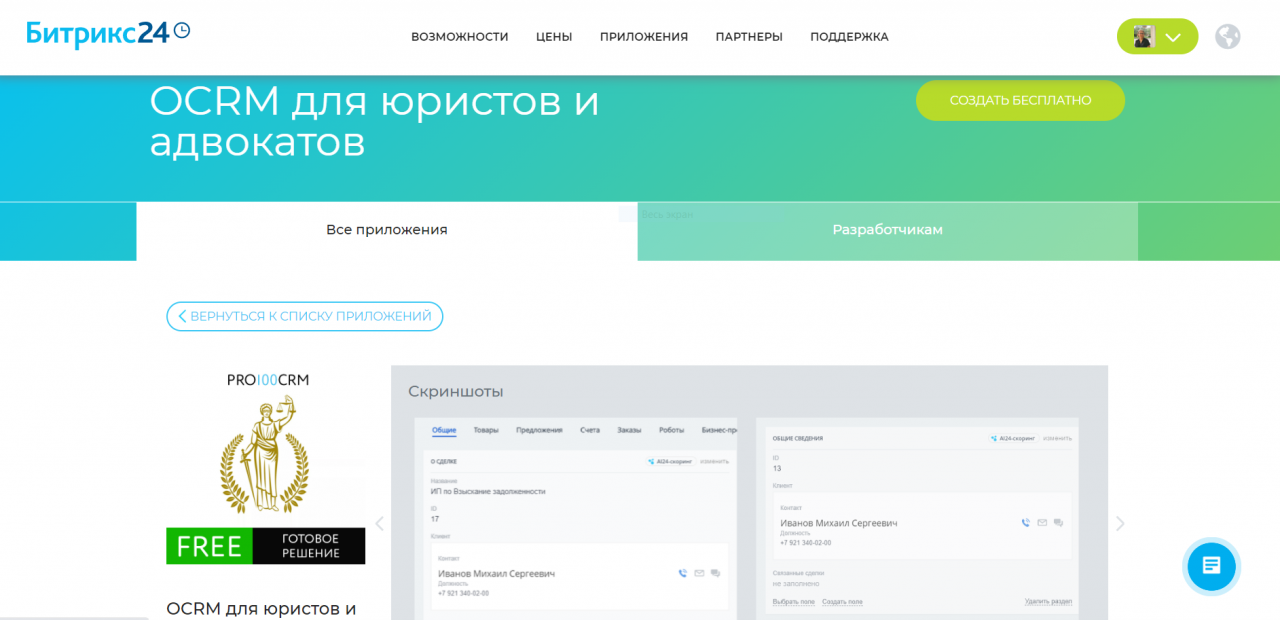Click the banner title OCRM для юристов и адвокатов
The width and height of the screenshot is (1280, 620).
tap(375, 121)
